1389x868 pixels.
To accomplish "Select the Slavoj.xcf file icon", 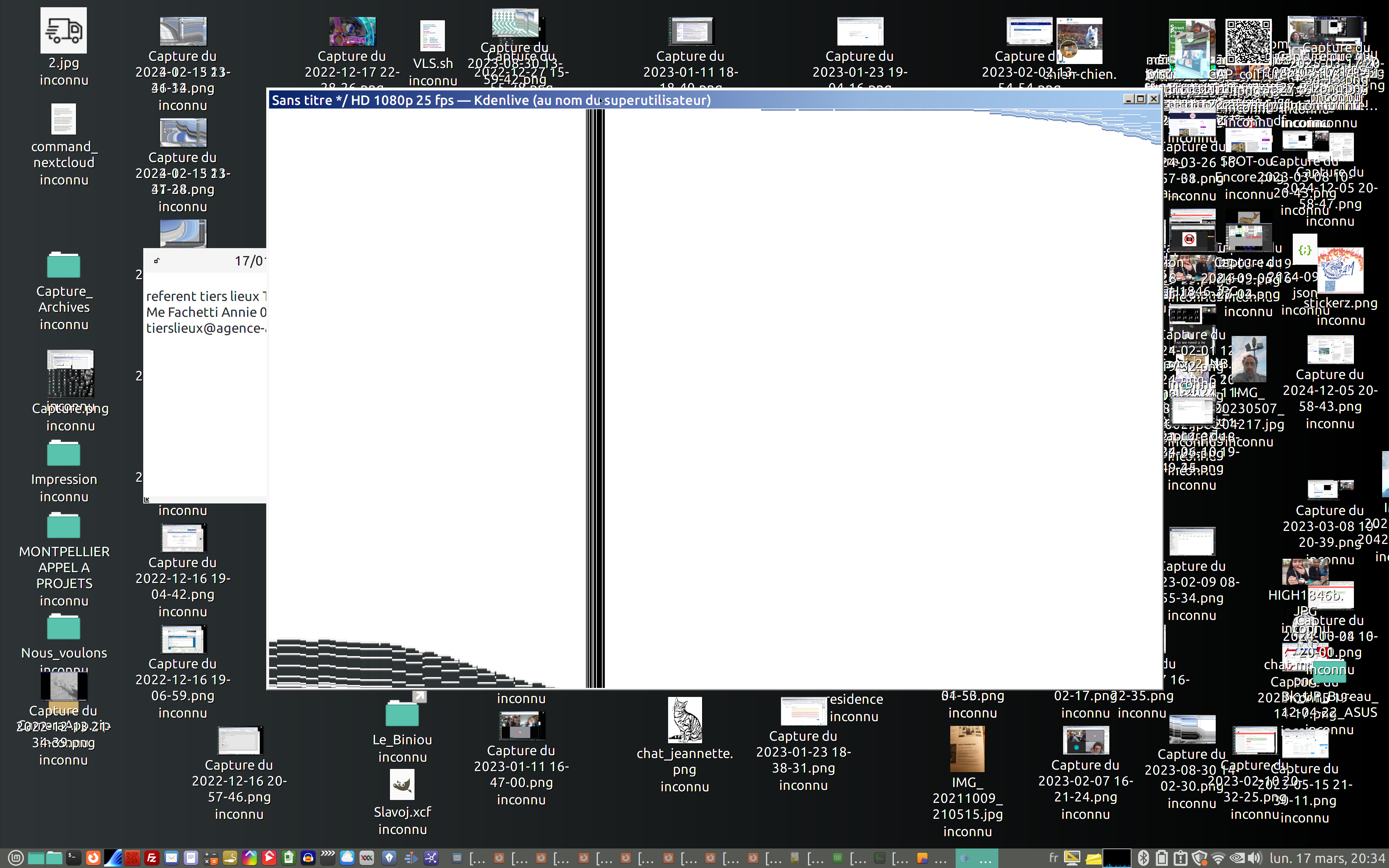I will [402, 785].
